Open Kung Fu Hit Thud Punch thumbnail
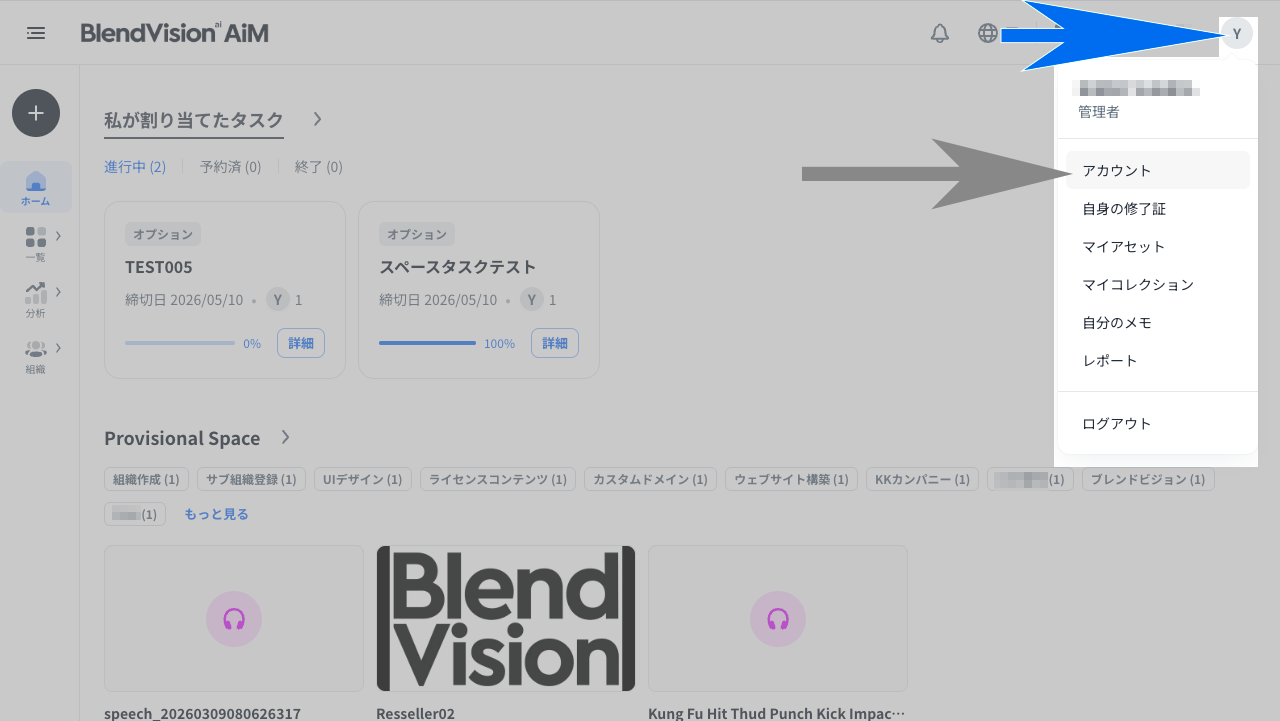 [x=778, y=619]
